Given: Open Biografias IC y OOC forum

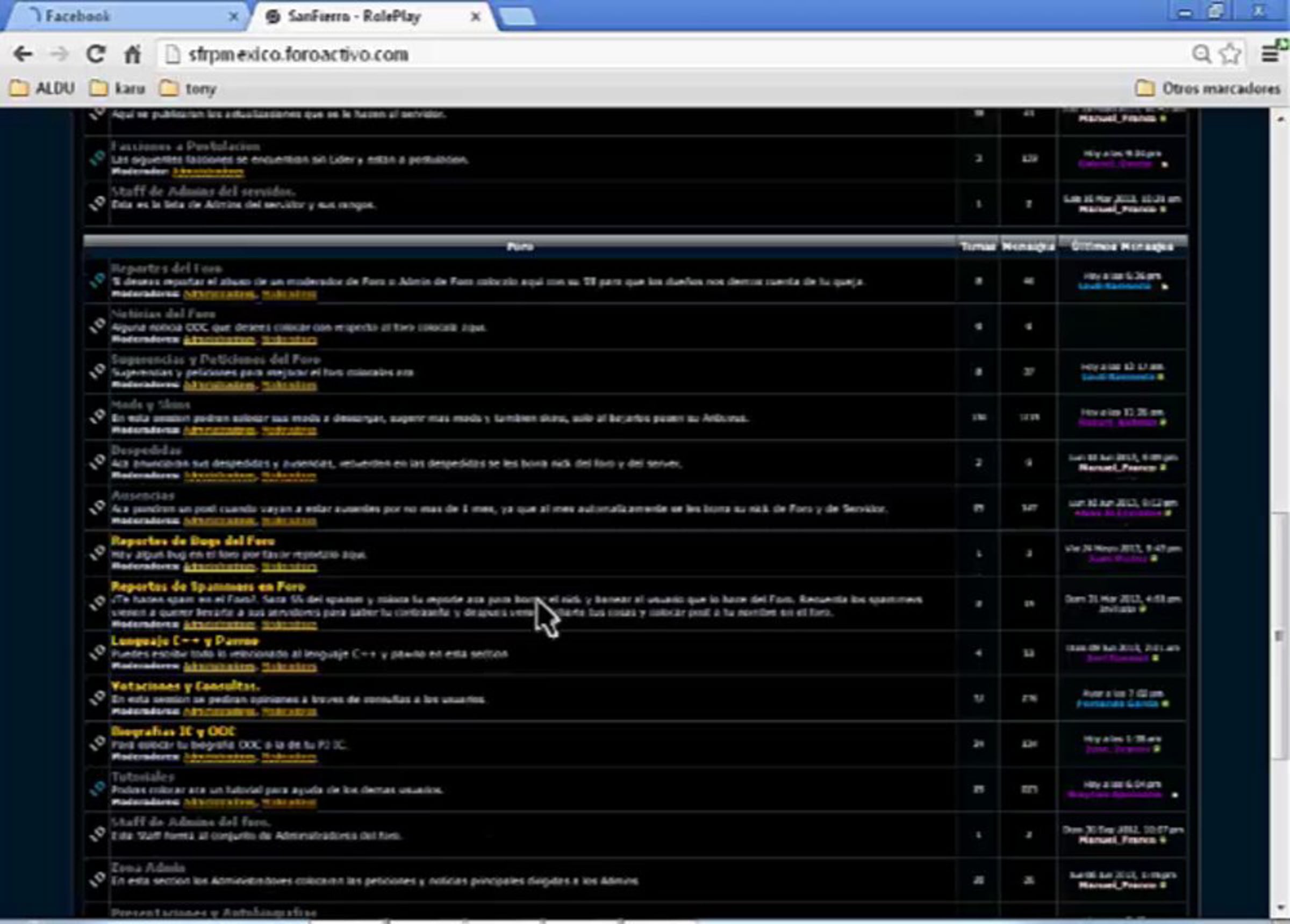Looking at the screenshot, I should [x=173, y=732].
